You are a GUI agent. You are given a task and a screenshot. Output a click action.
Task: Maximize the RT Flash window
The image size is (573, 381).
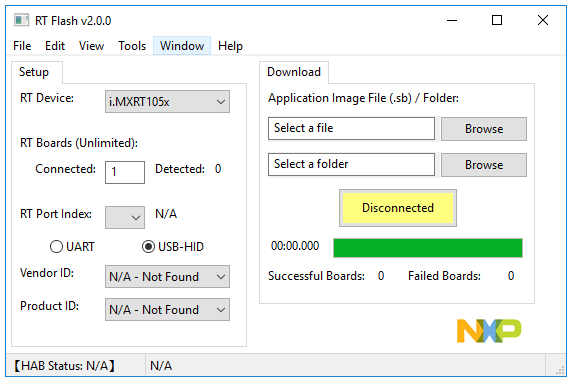[497, 20]
